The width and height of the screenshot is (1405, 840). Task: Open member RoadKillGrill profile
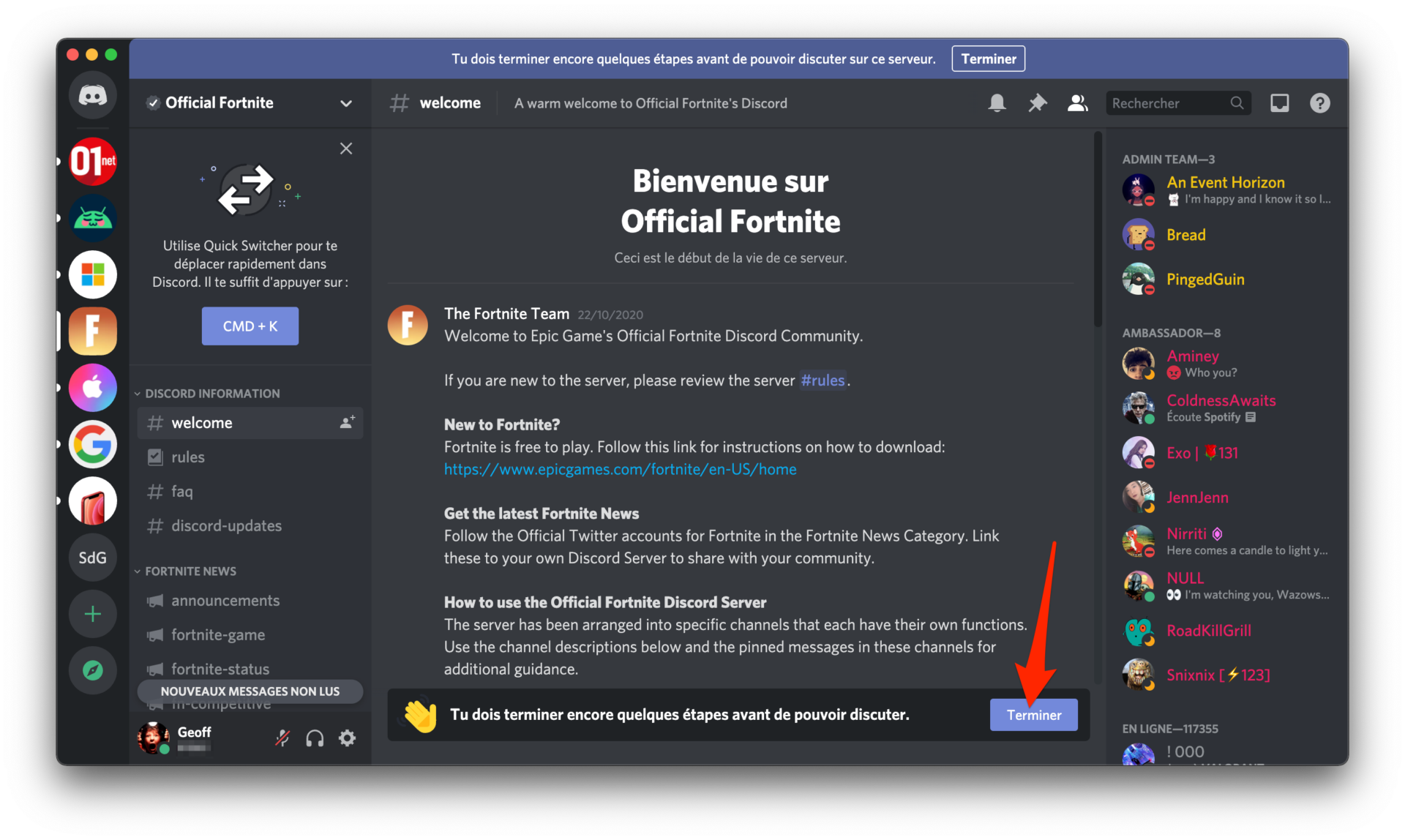pos(1227,631)
